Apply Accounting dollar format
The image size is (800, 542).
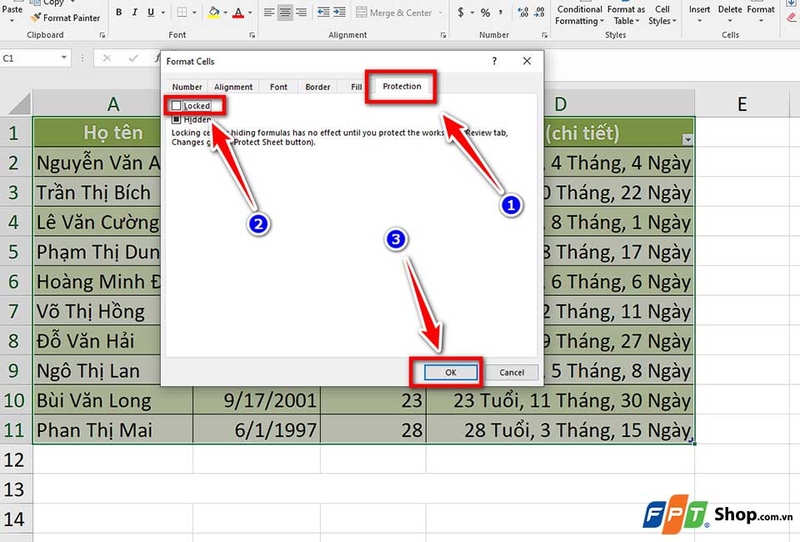(461, 12)
